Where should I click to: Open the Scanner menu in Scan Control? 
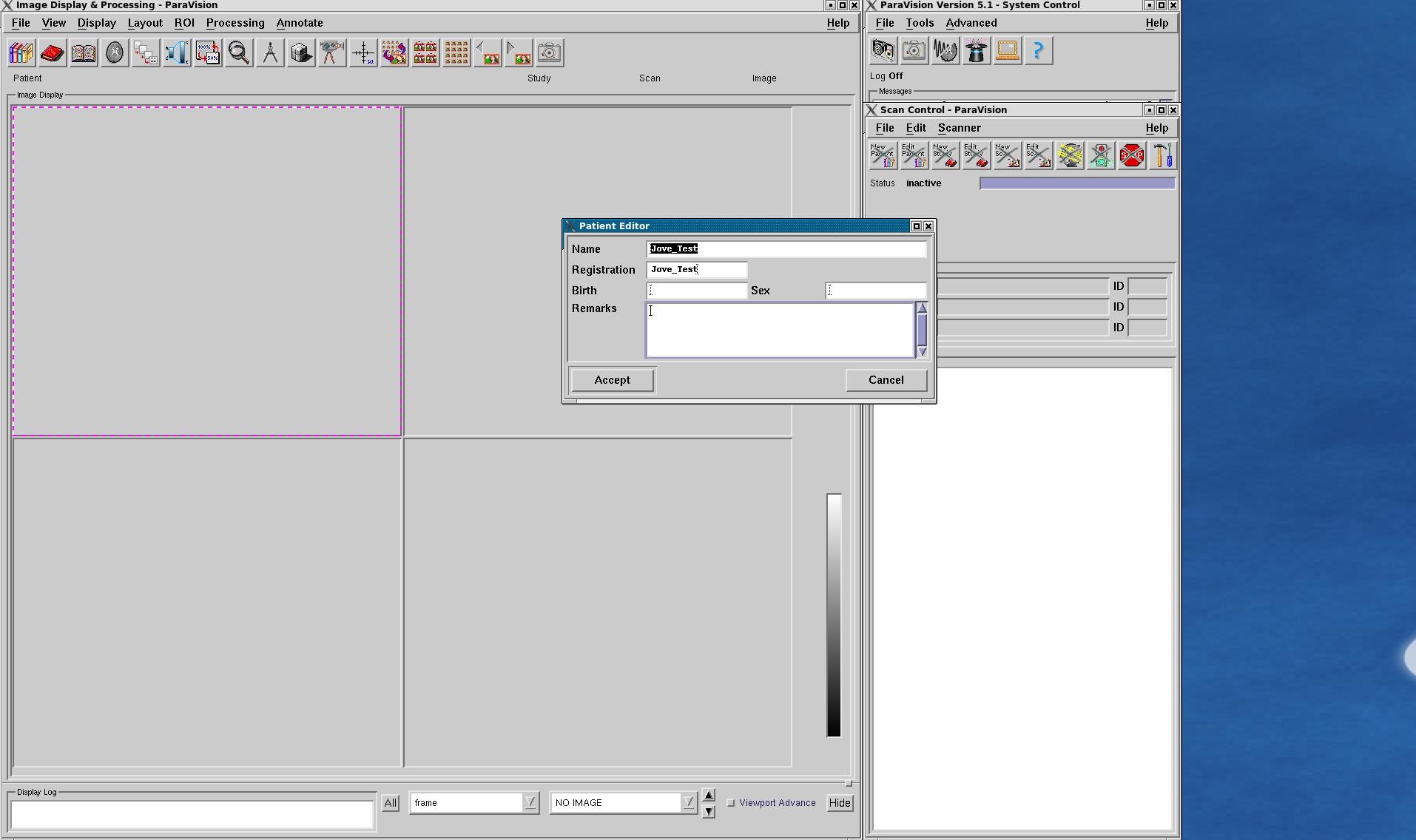click(x=959, y=128)
